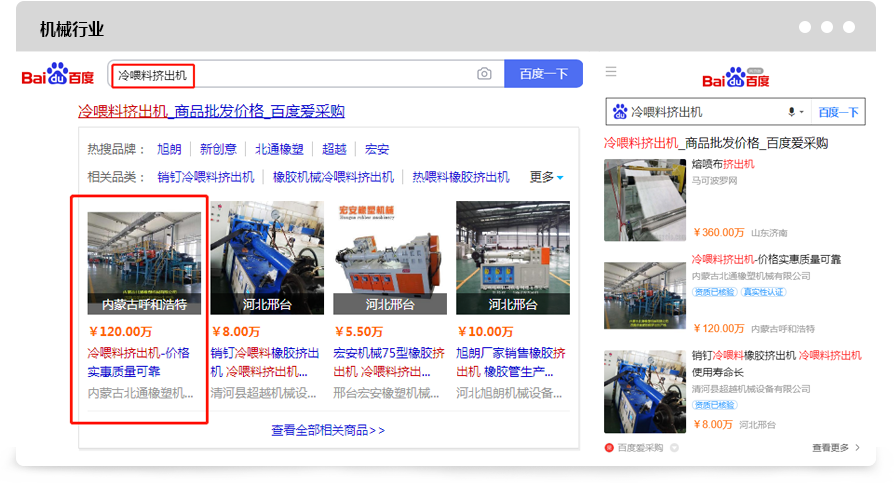This screenshot has height=483, width=894.
Task: Click the microphone voice search icon
Action: tap(792, 112)
